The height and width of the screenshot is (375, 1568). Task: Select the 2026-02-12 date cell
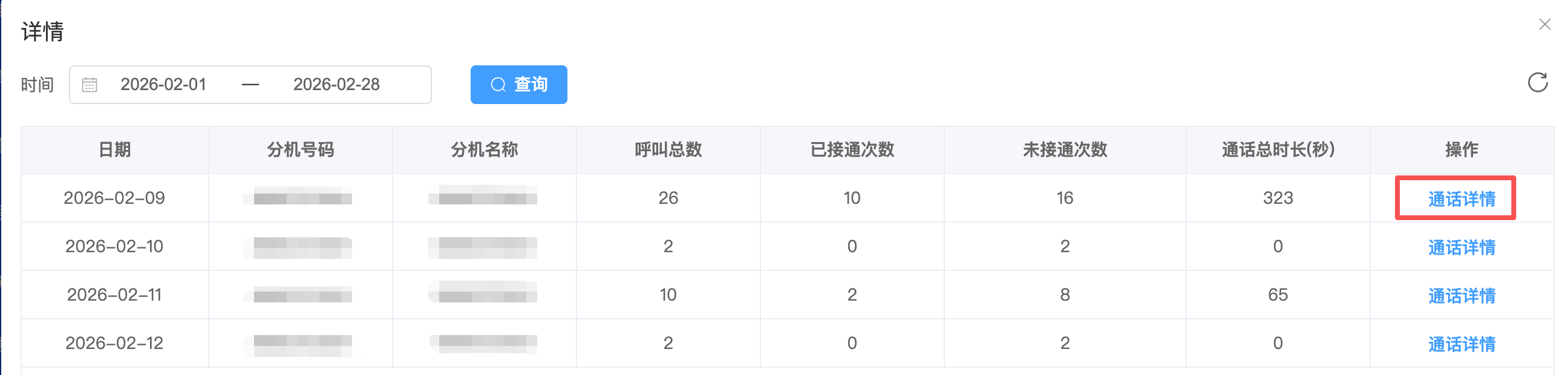pyautogui.click(x=114, y=344)
